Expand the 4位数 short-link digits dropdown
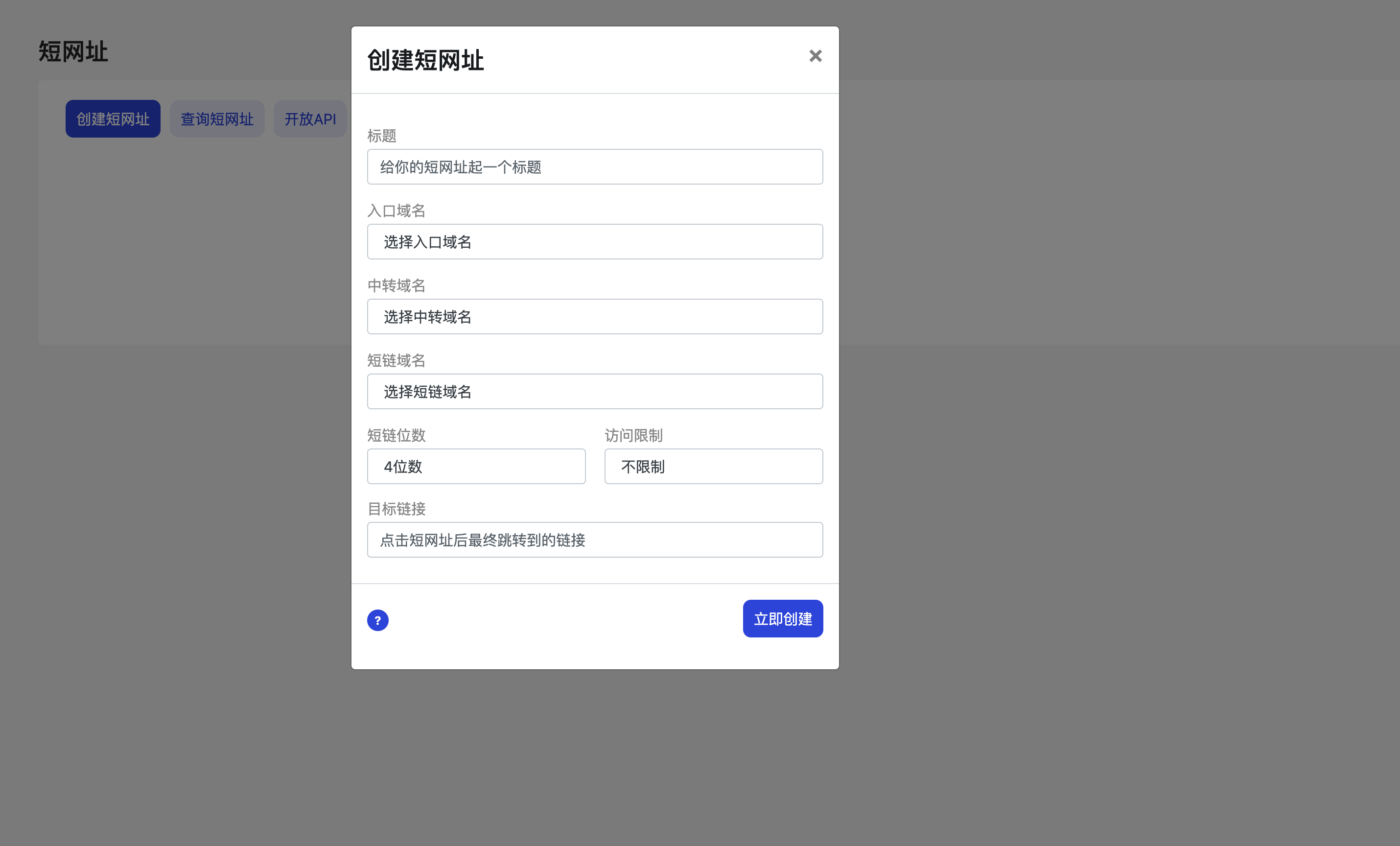 click(x=476, y=467)
